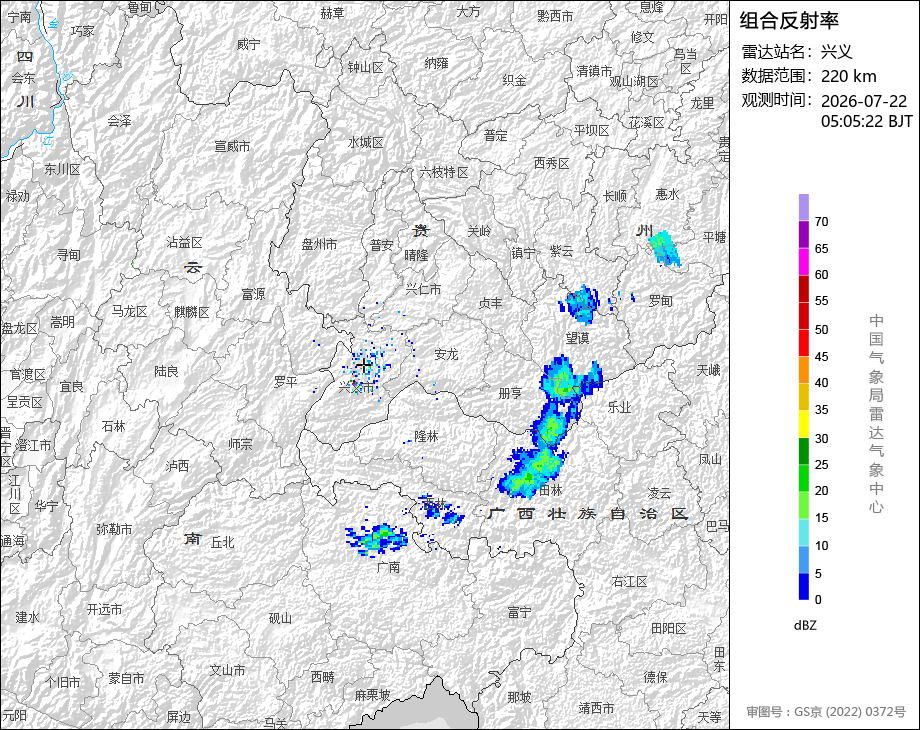Viewport: 920px width, 730px height.
Task: Click the 文山市 map label
Action: pos(228,670)
